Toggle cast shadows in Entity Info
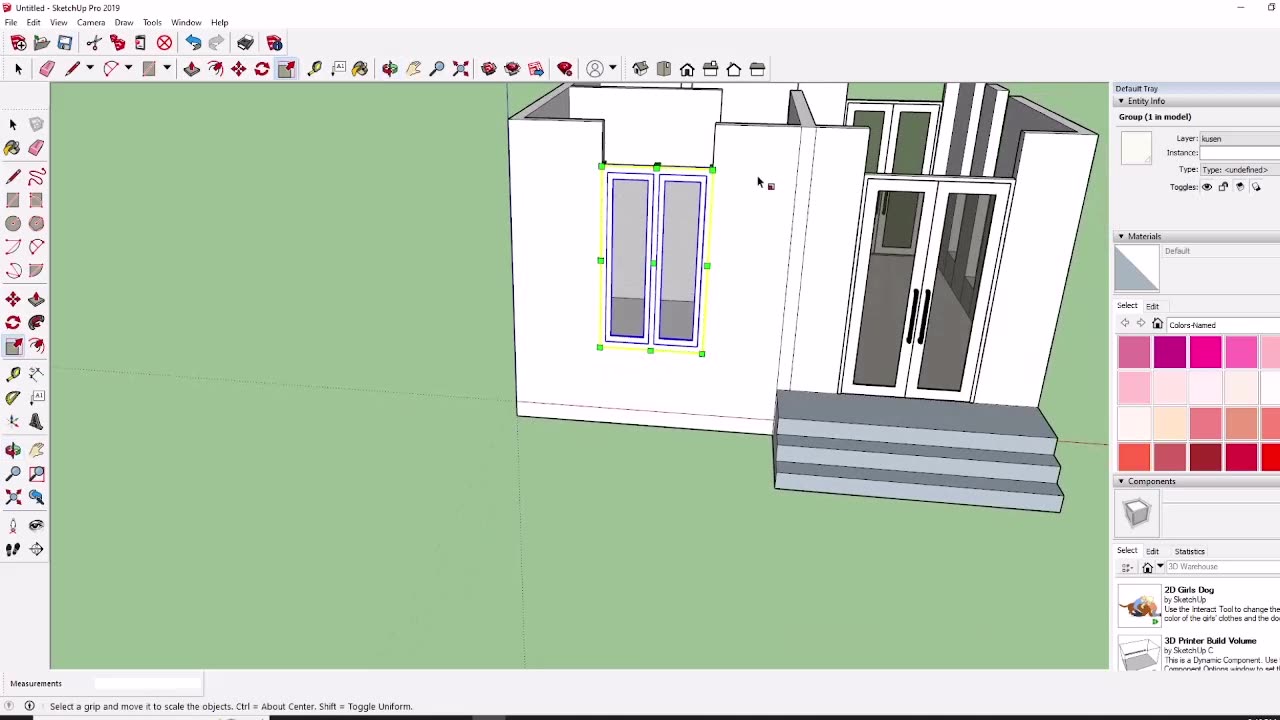This screenshot has height=720, width=1280. (1256, 187)
